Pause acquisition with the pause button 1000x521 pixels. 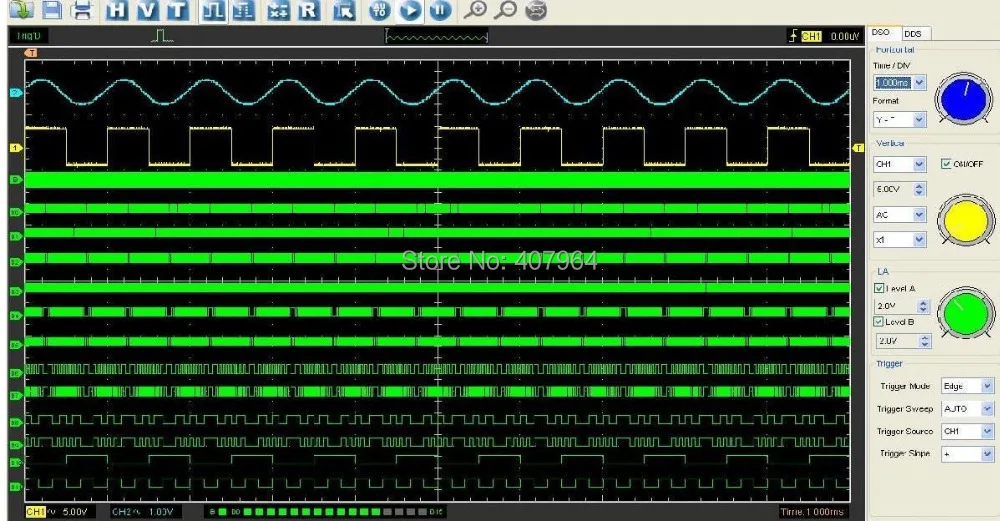(437, 11)
